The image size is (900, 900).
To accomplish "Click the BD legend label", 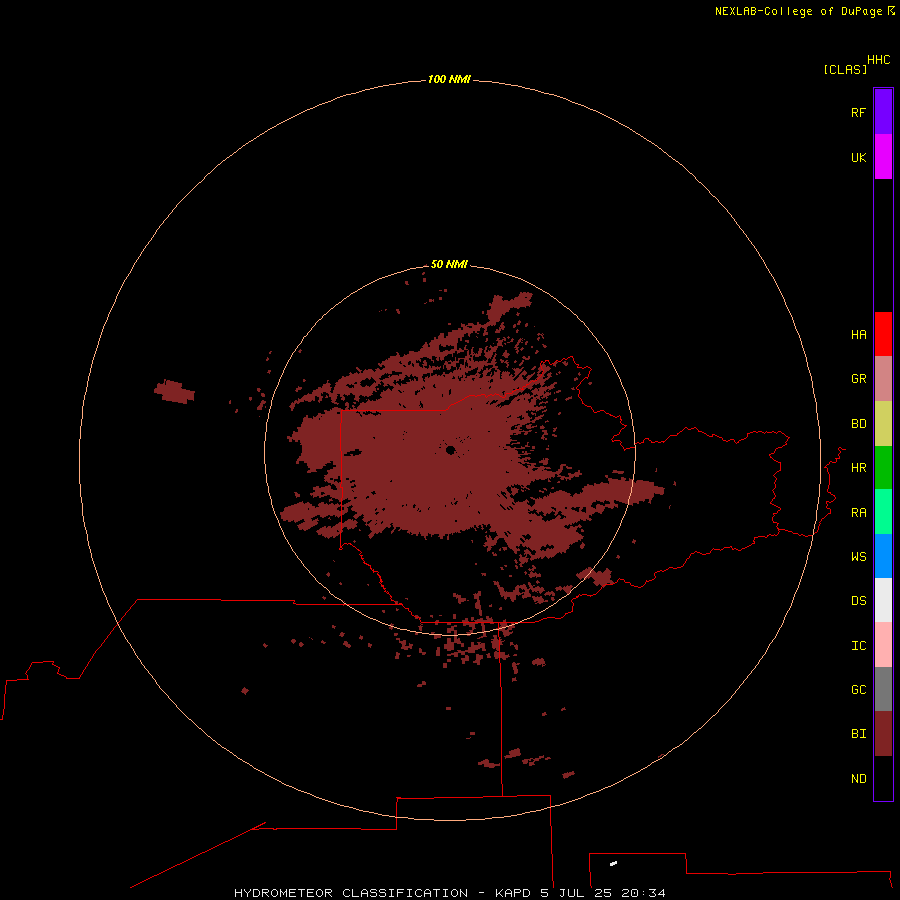I will [x=858, y=424].
